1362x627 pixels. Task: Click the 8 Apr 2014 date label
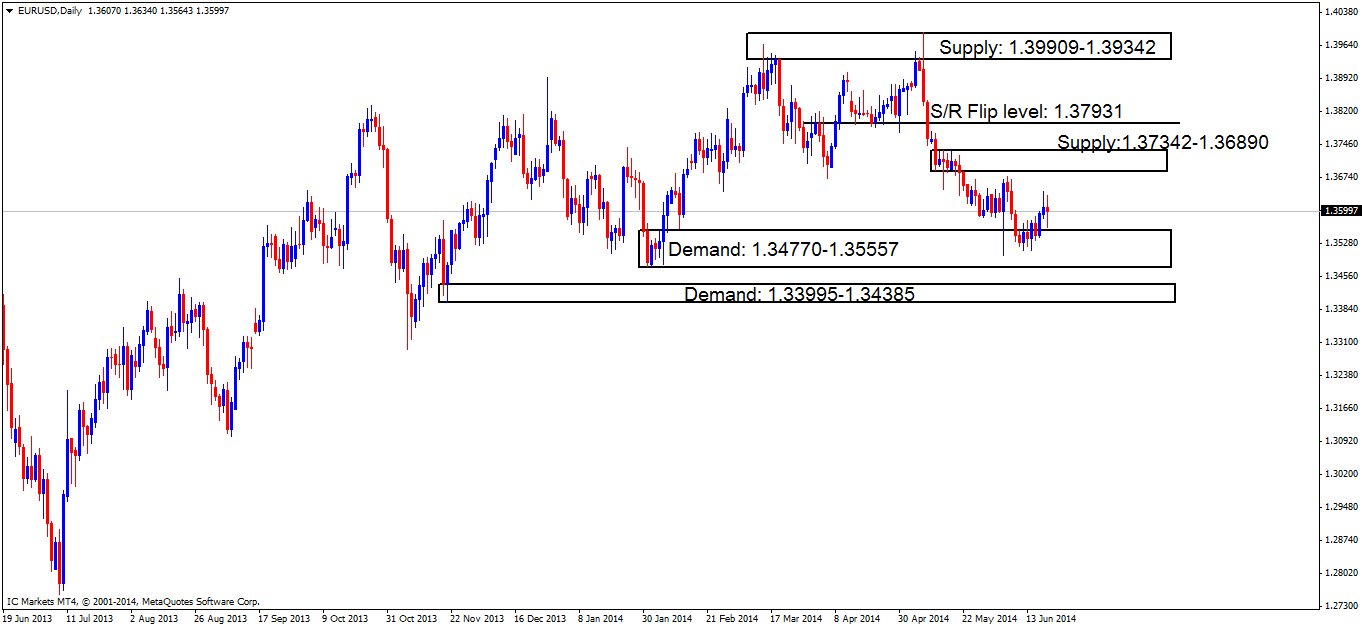(x=857, y=619)
